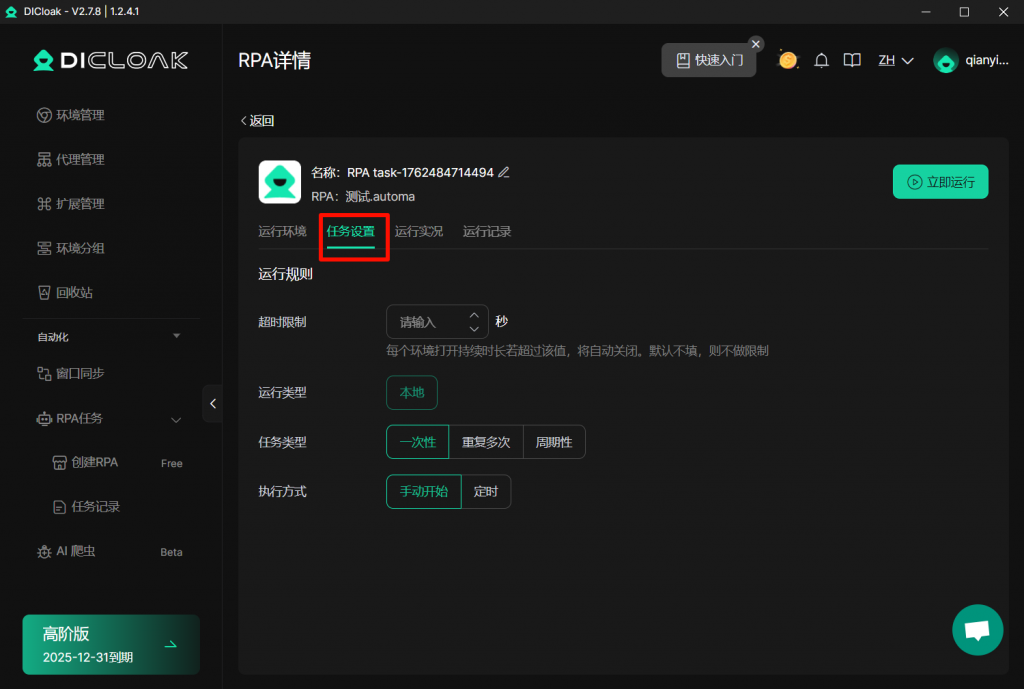
Task: Click the 立即运行 run now button
Action: (x=940, y=182)
